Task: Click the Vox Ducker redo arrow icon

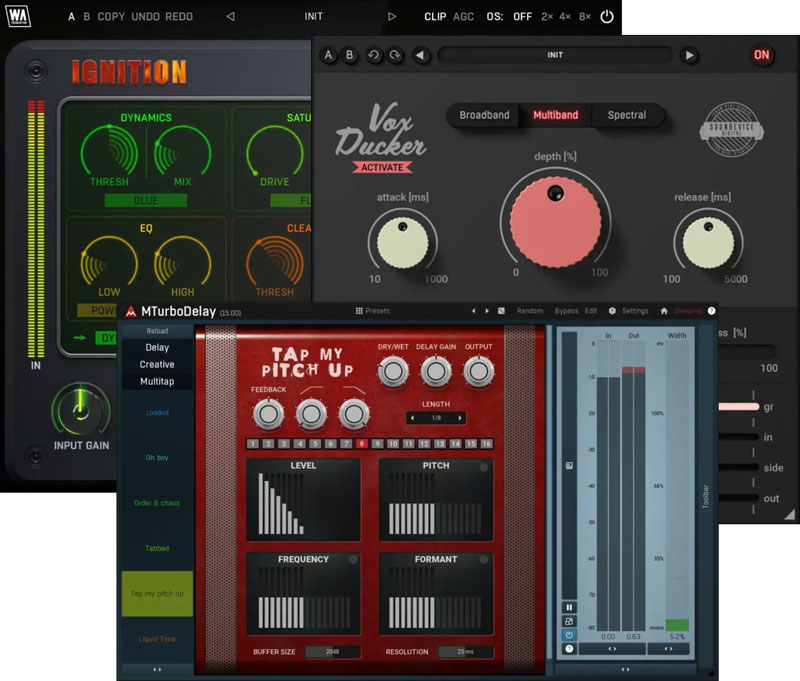Action: [395, 55]
